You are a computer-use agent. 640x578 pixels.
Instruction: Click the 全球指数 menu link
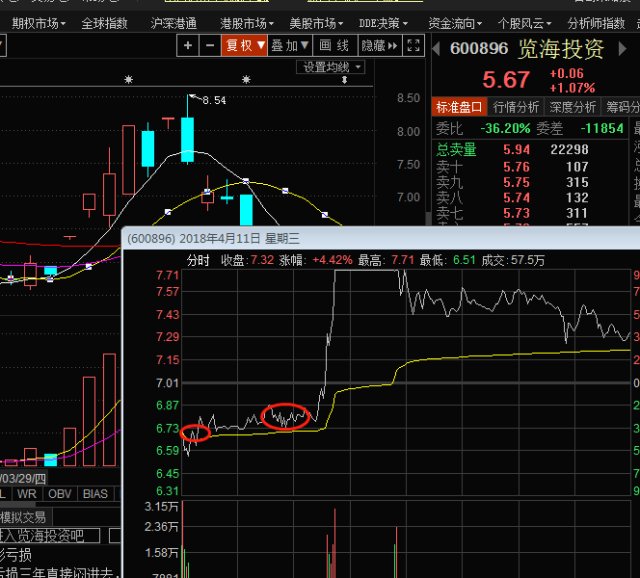[x=104, y=24]
